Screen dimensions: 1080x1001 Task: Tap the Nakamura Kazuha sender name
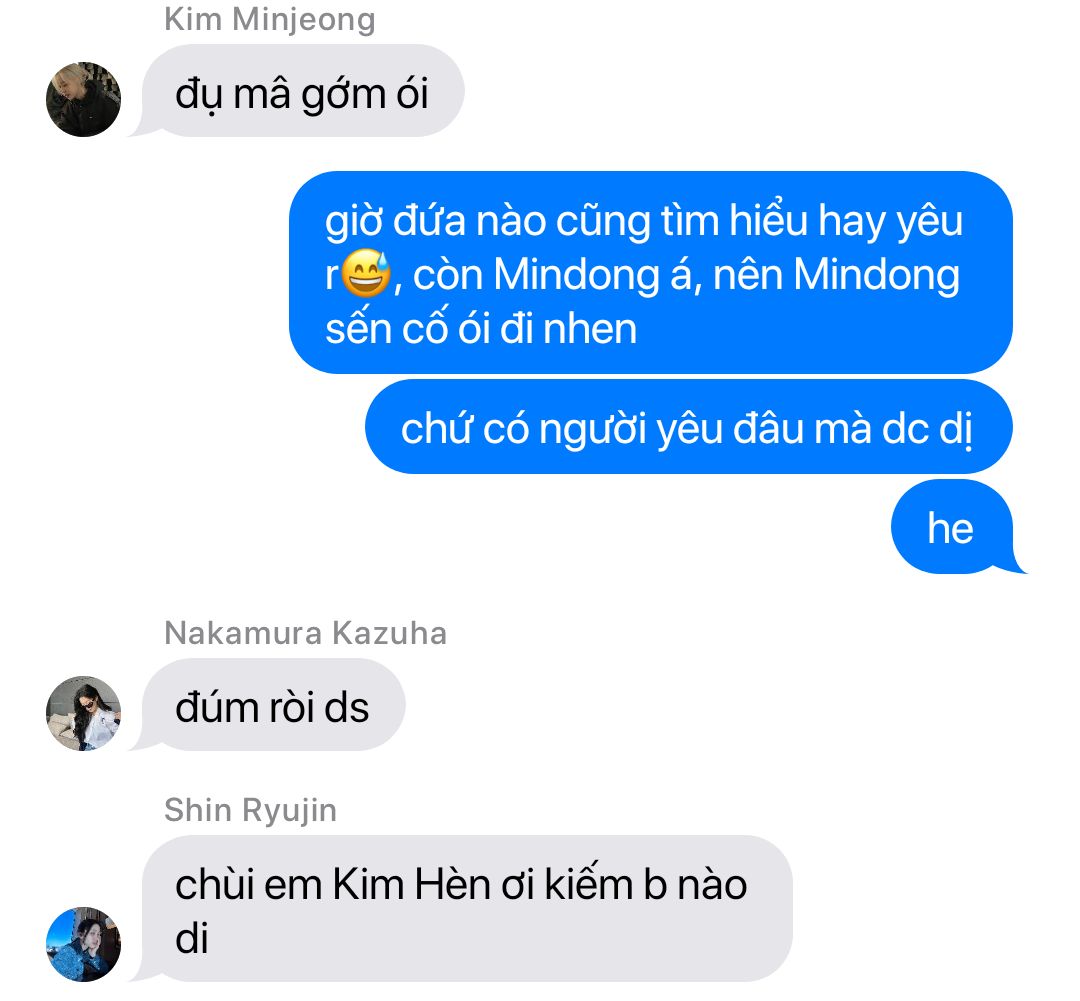tap(305, 632)
